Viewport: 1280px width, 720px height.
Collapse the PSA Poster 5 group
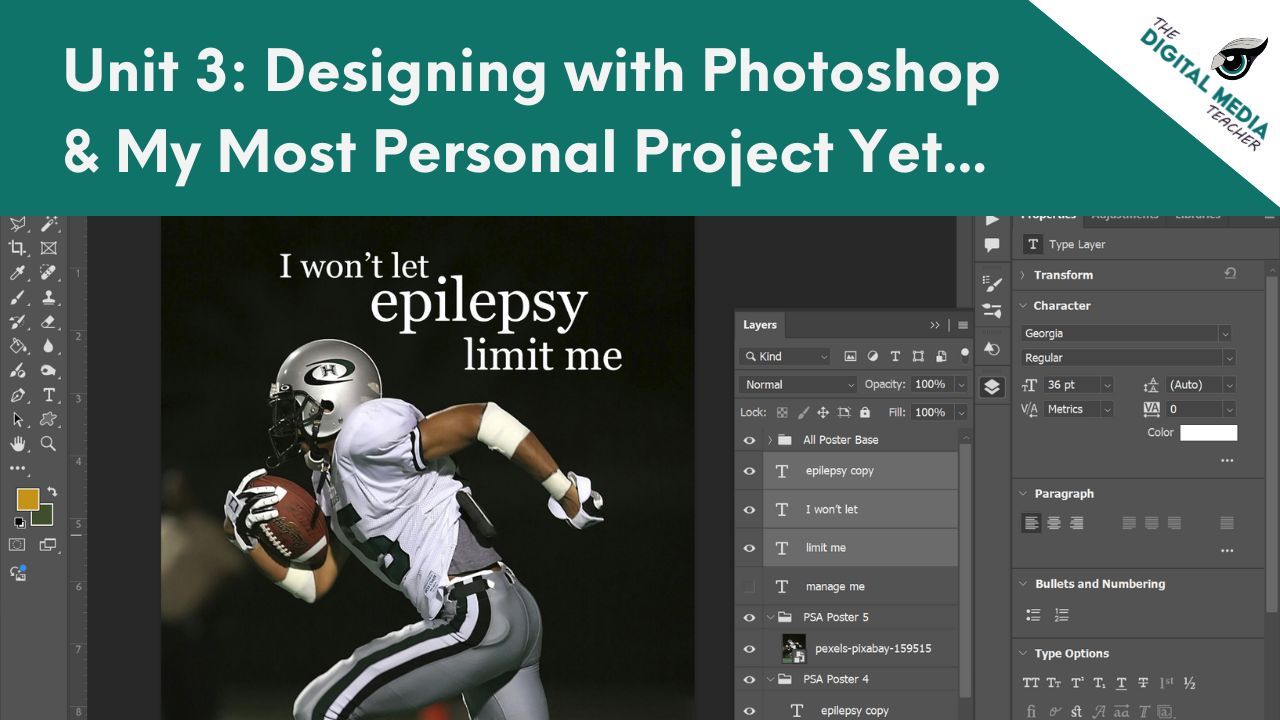tap(771, 618)
